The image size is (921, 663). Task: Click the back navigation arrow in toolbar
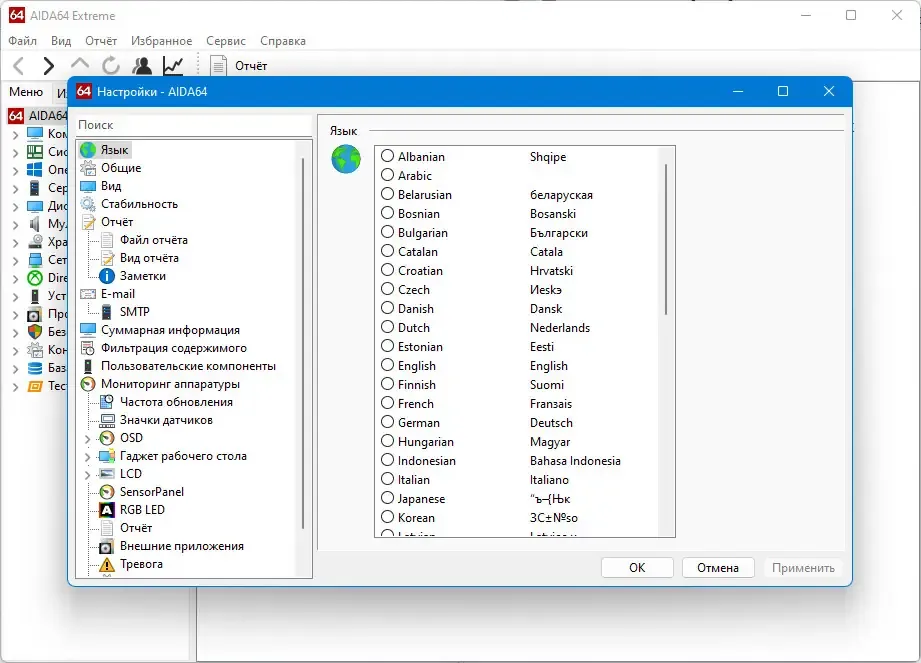pos(19,66)
